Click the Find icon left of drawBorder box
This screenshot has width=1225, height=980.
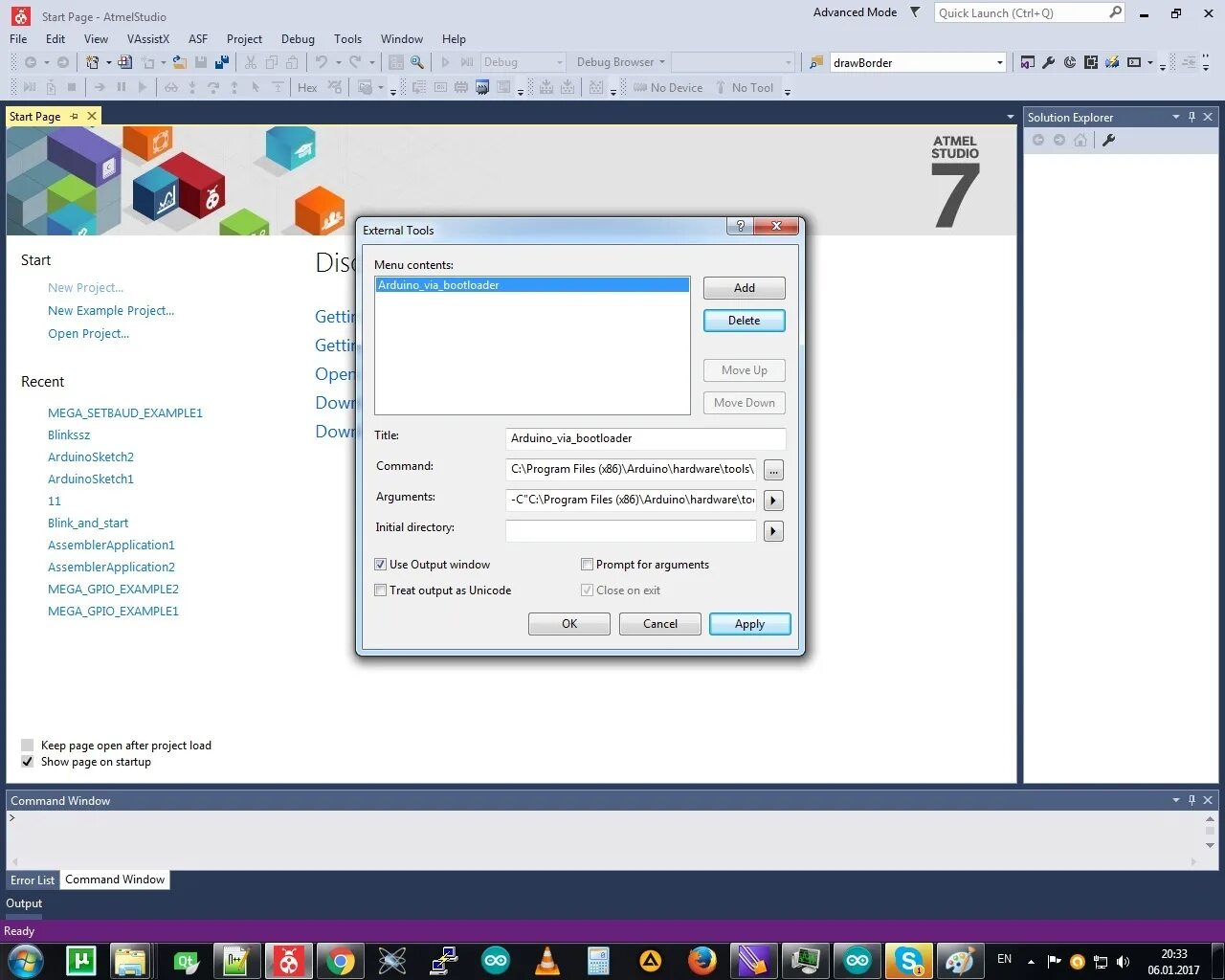point(816,62)
